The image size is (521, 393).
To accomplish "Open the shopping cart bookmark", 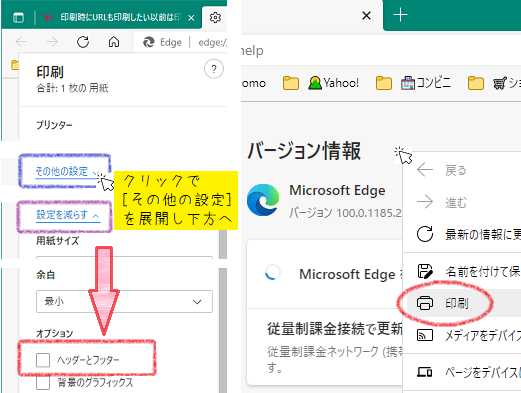I will click(x=507, y=83).
